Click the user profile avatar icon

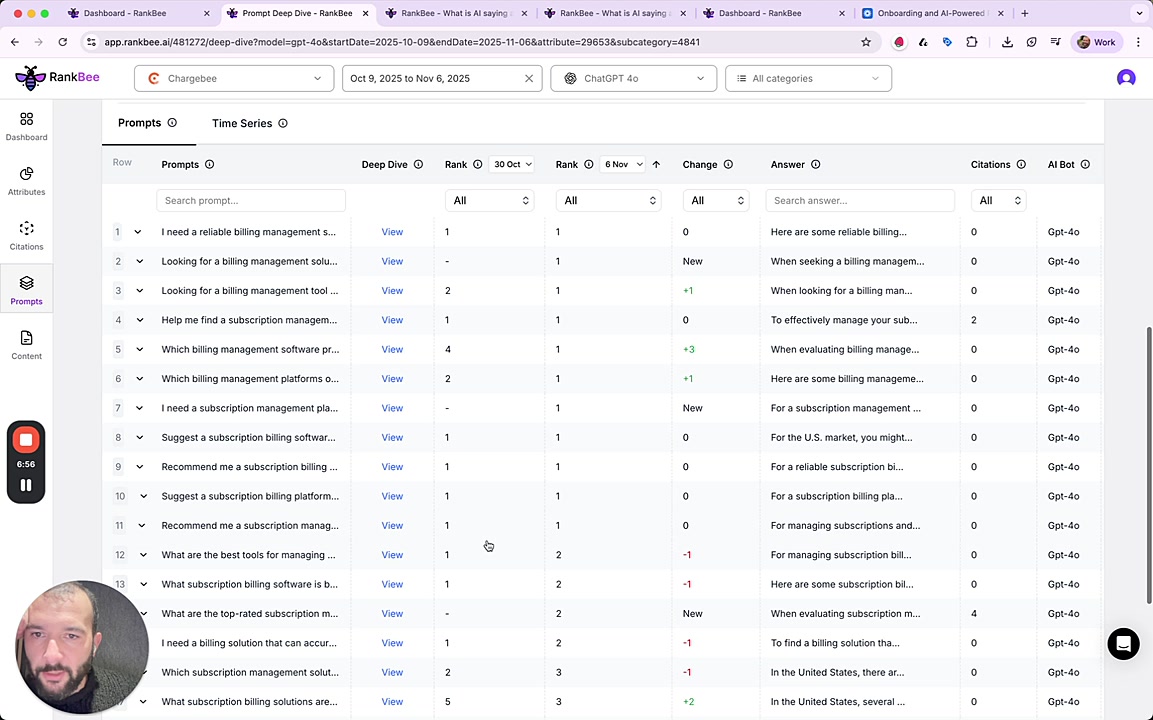(x=1126, y=78)
